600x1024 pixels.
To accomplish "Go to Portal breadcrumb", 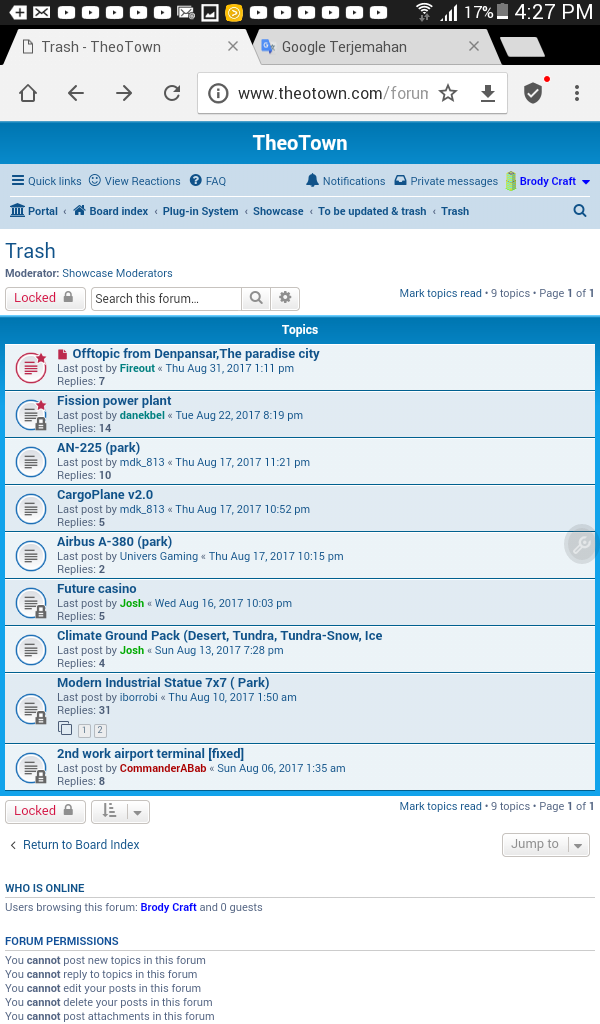I will tap(34, 211).
